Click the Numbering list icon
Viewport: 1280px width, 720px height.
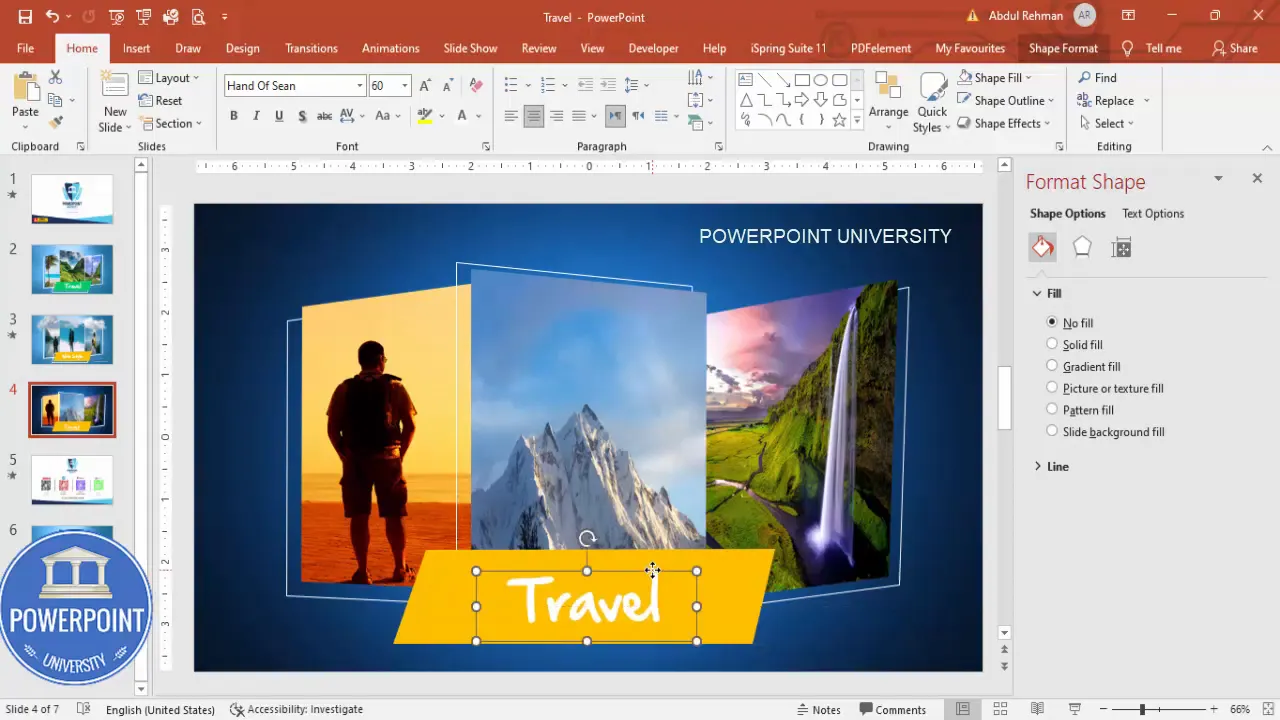(547, 85)
